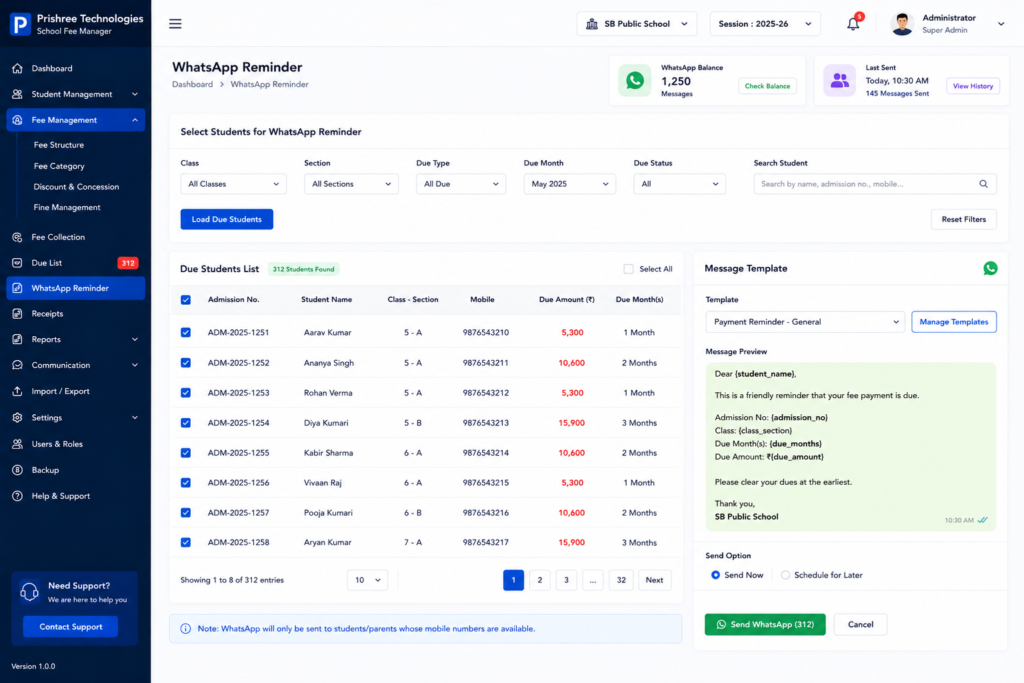The image size is (1024, 683).
Task: Click the Users & Roles icon
Action: coord(18,443)
